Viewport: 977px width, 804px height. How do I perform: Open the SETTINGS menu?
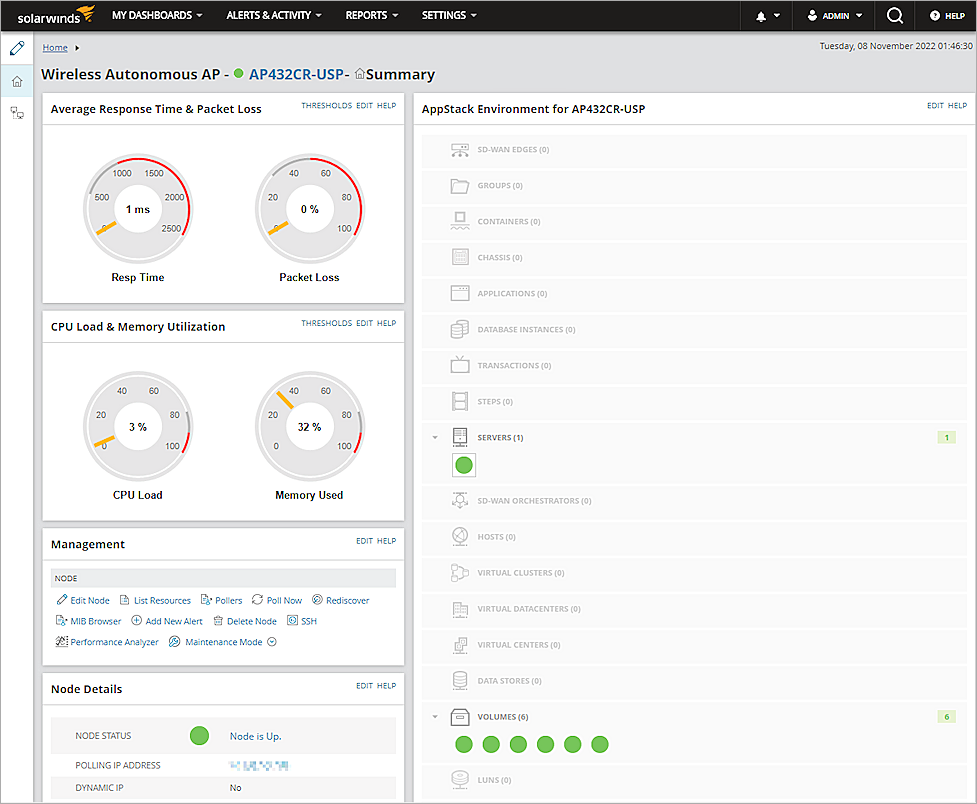448,15
